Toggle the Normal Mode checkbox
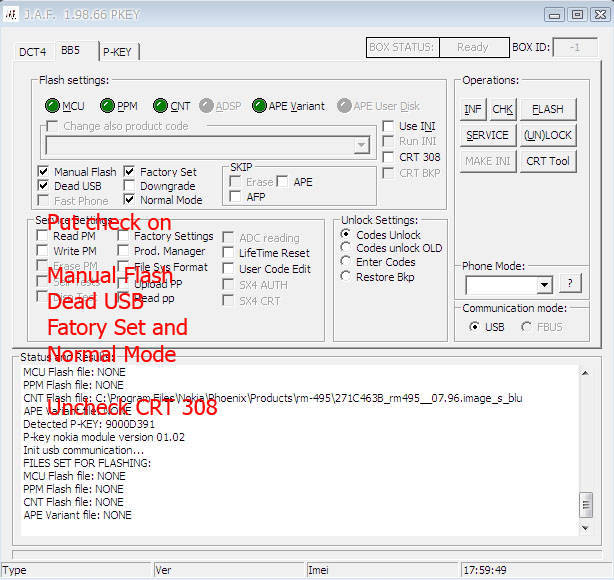Viewport: 614px width, 580px height. [x=129, y=200]
